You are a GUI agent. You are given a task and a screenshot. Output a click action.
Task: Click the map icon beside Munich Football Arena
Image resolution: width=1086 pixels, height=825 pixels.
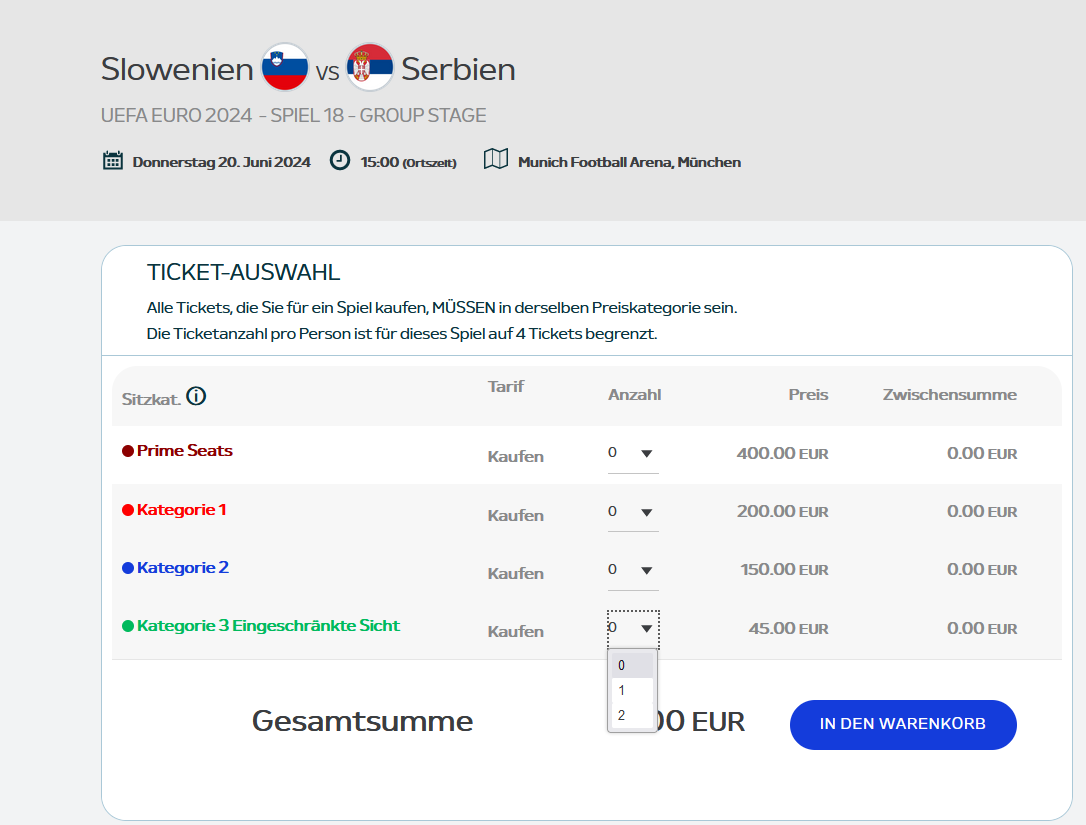(x=496, y=160)
